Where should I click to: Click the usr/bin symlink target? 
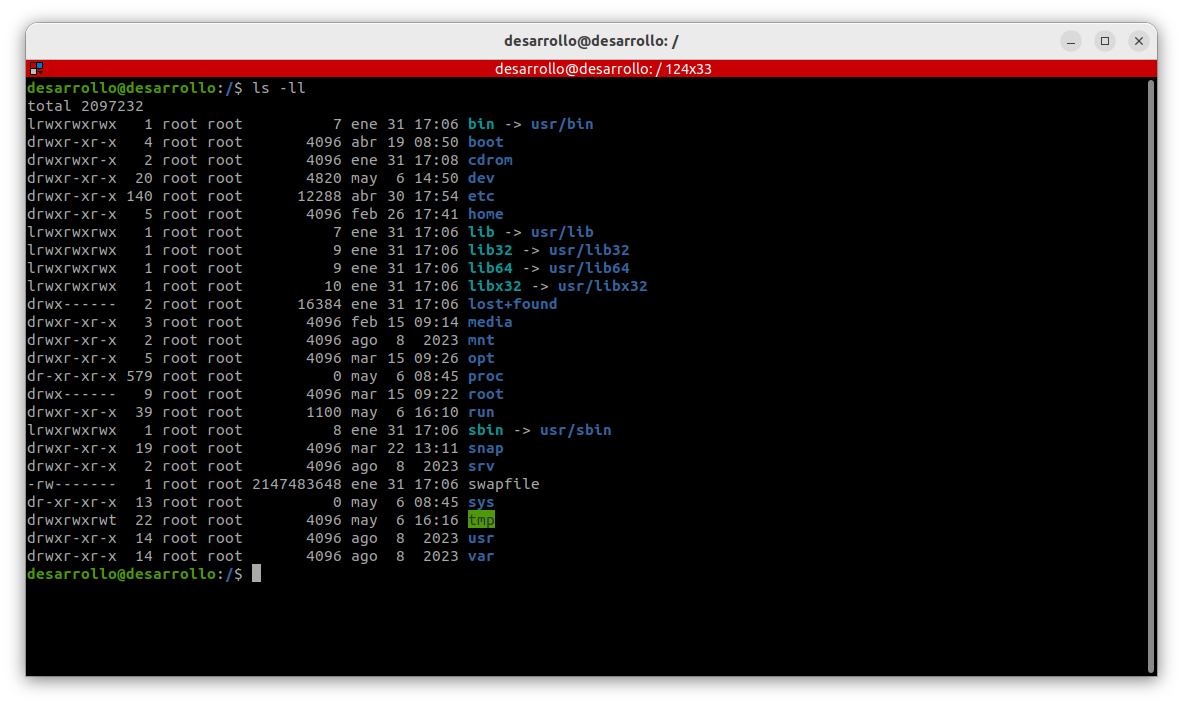(562, 124)
